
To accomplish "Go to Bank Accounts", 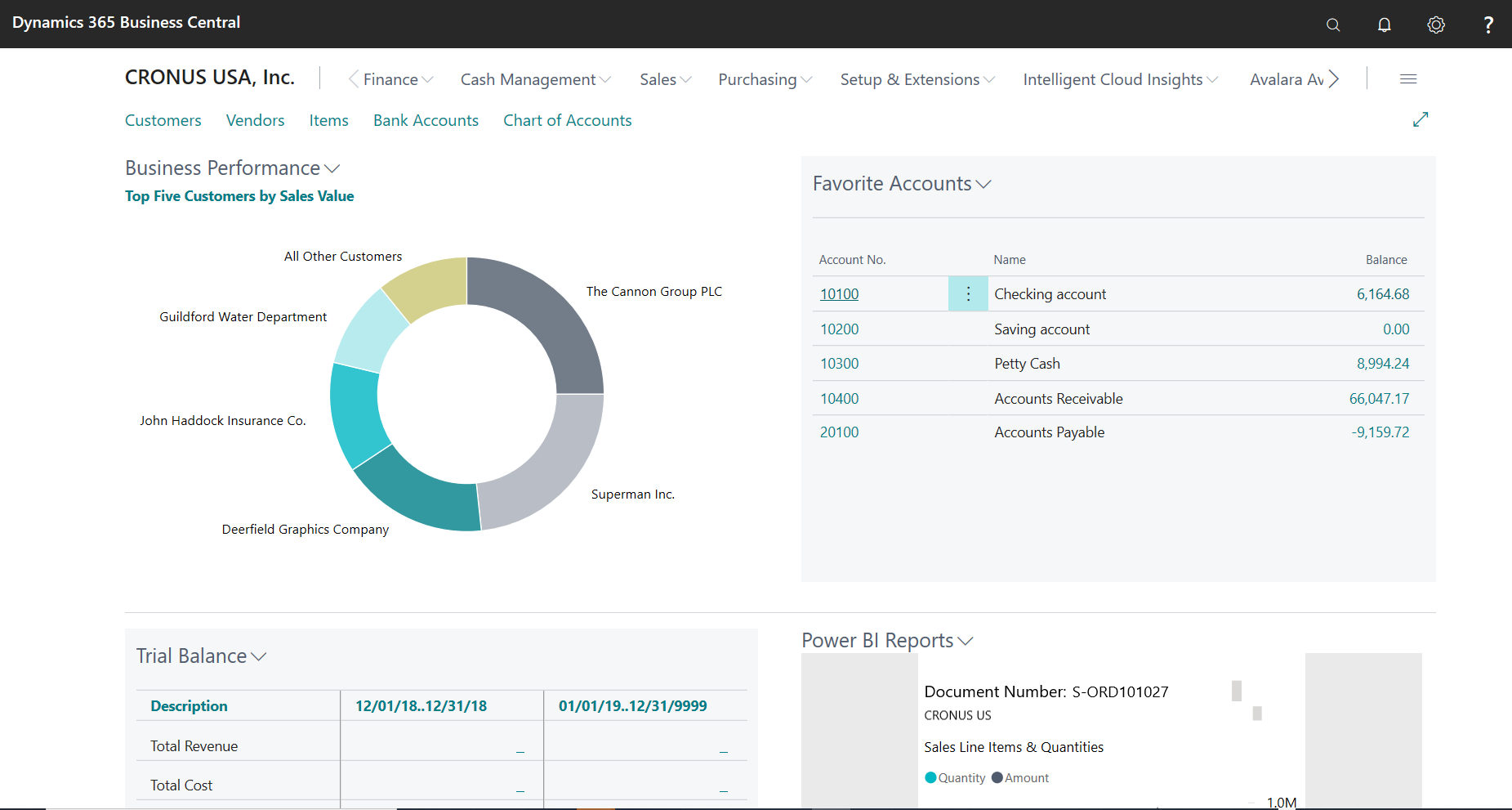I will (x=426, y=120).
